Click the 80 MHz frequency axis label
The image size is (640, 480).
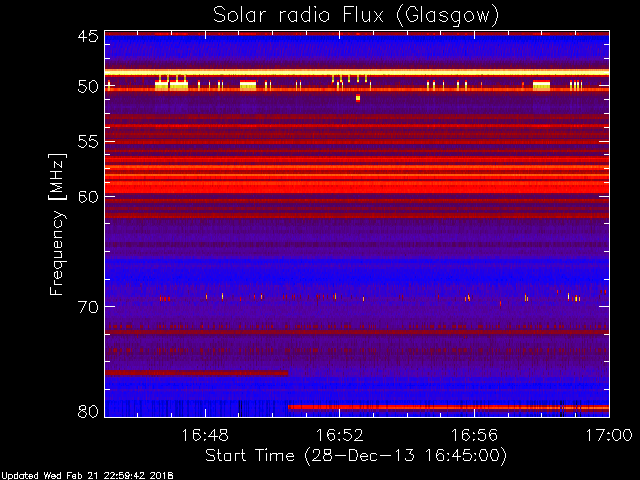(88, 411)
